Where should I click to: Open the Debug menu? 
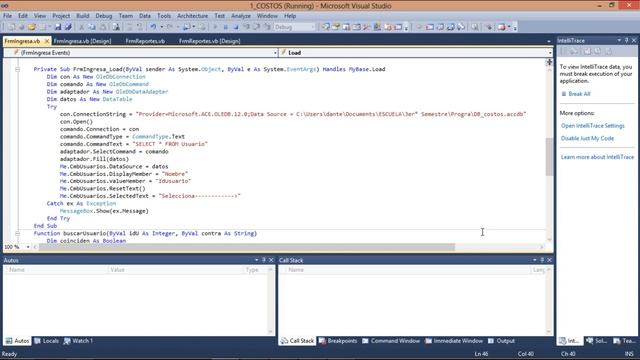click(104, 16)
